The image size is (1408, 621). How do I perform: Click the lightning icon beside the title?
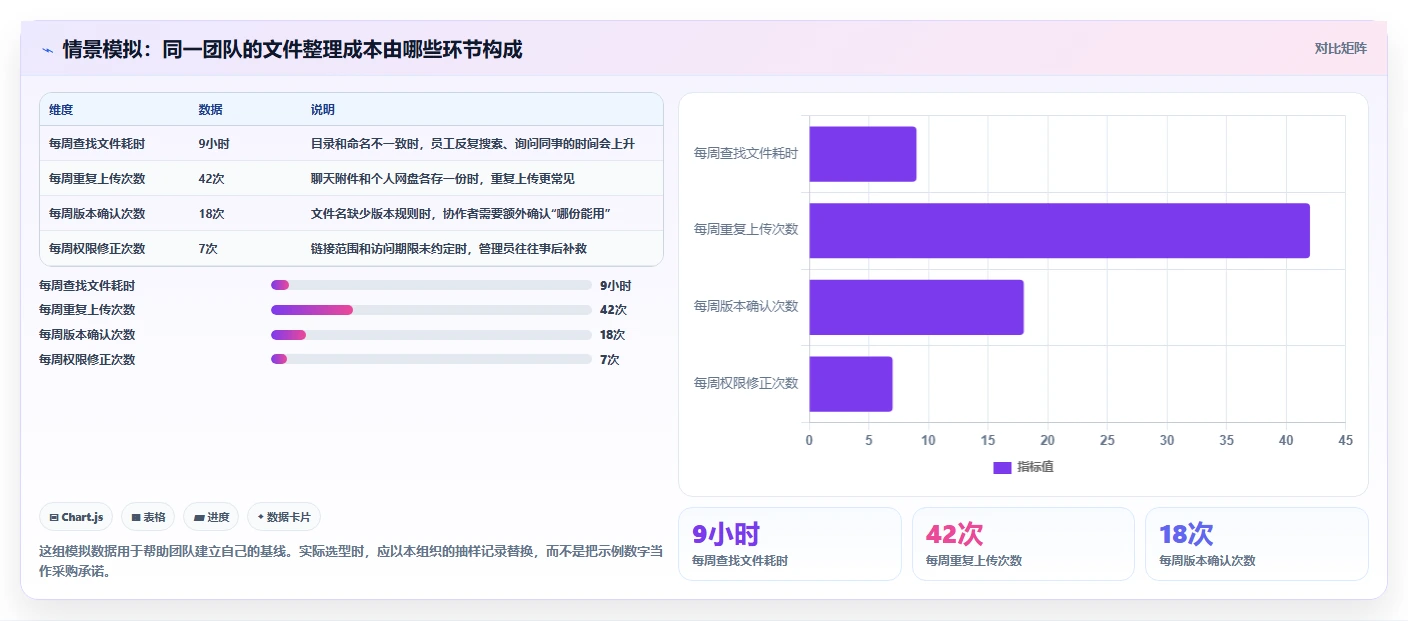47,50
